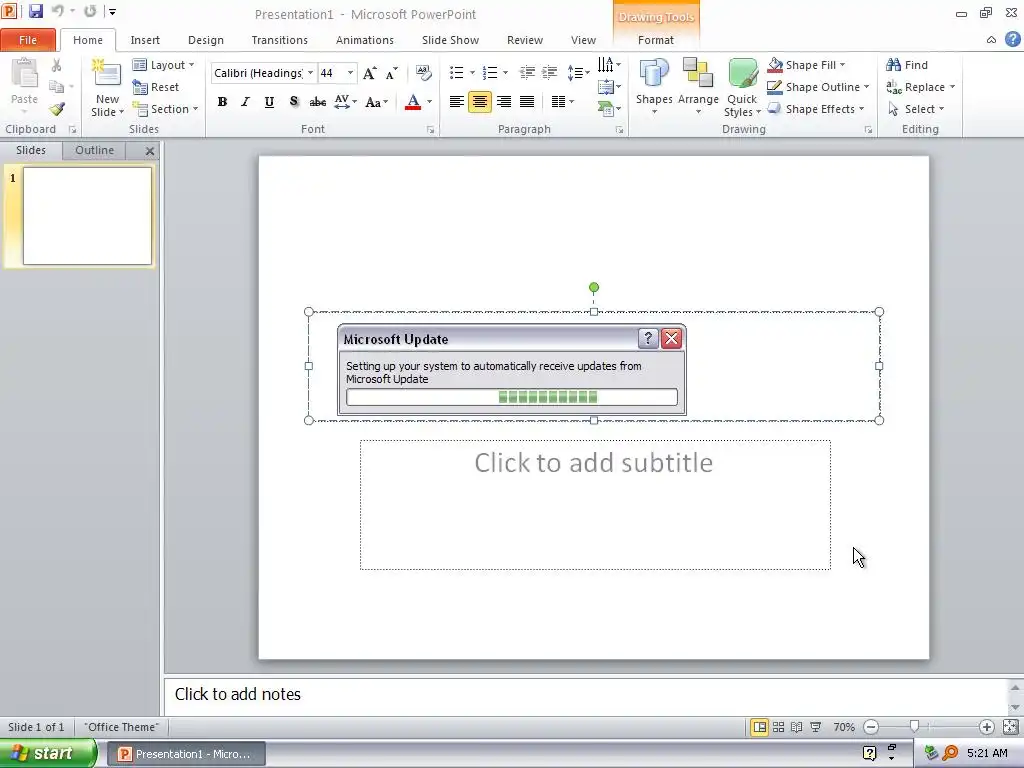Click help button in Microsoft Update dialog

(x=648, y=338)
